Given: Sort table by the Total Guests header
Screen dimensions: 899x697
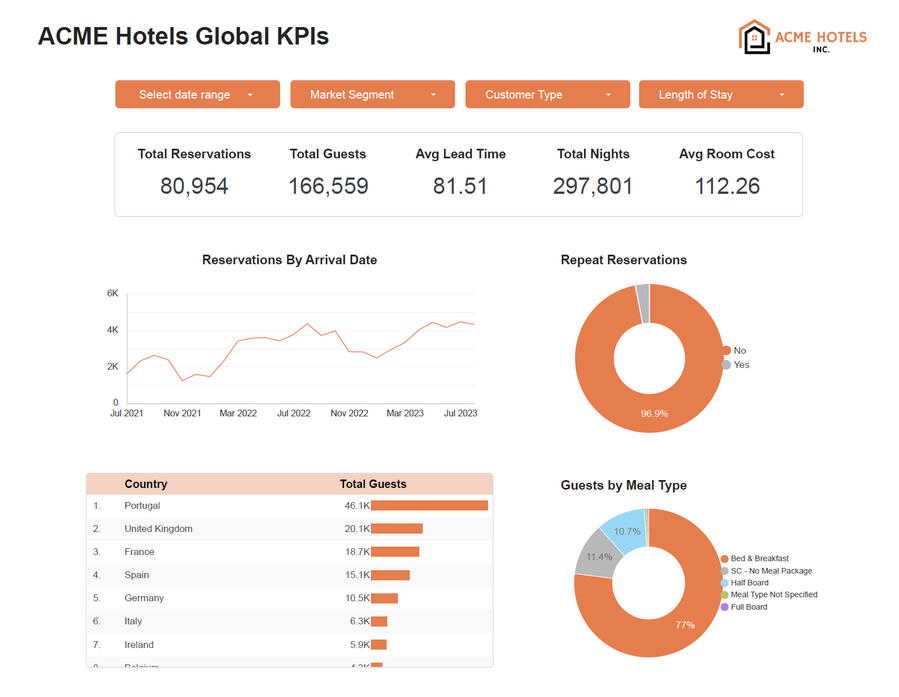Looking at the screenshot, I should tap(373, 484).
